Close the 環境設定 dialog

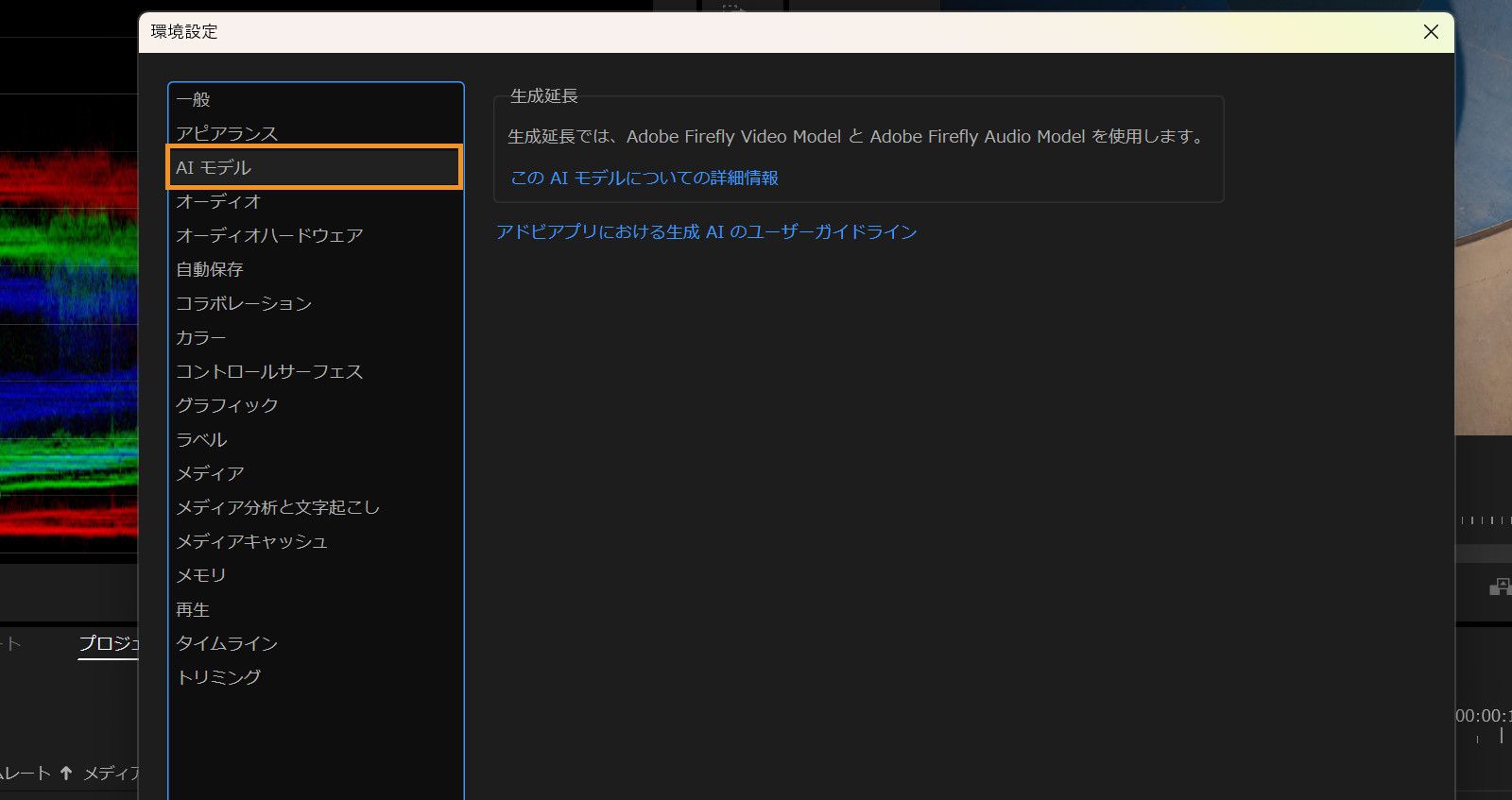(1431, 32)
